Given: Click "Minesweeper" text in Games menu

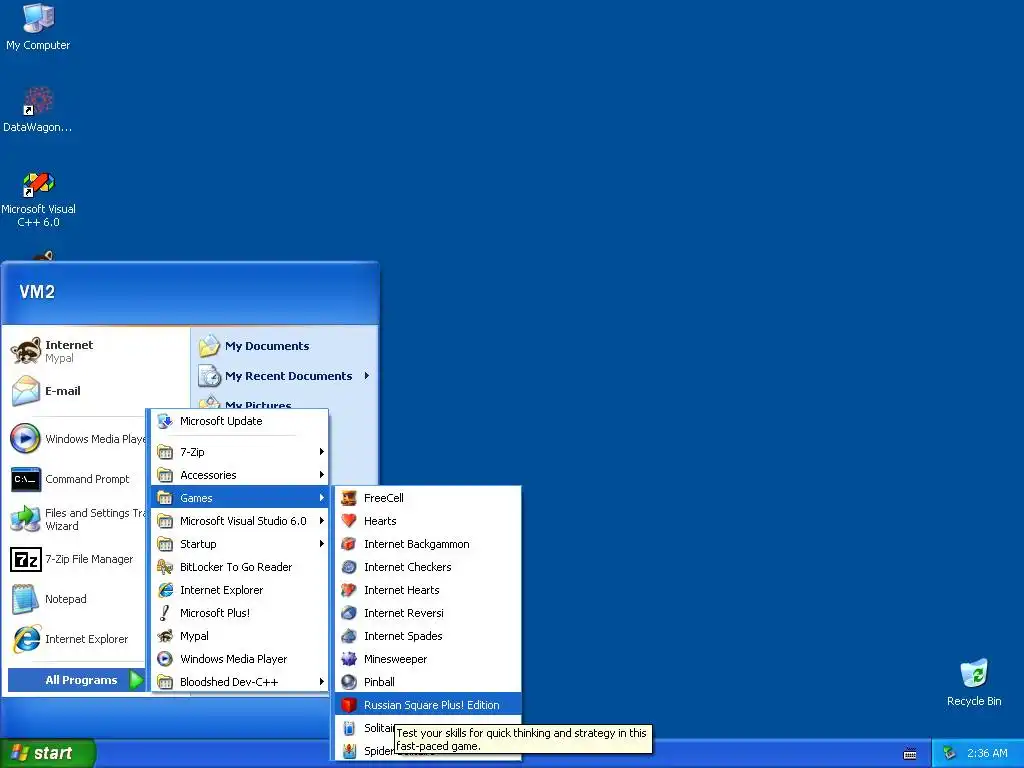Looking at the screenshot, I should point(395,659).
